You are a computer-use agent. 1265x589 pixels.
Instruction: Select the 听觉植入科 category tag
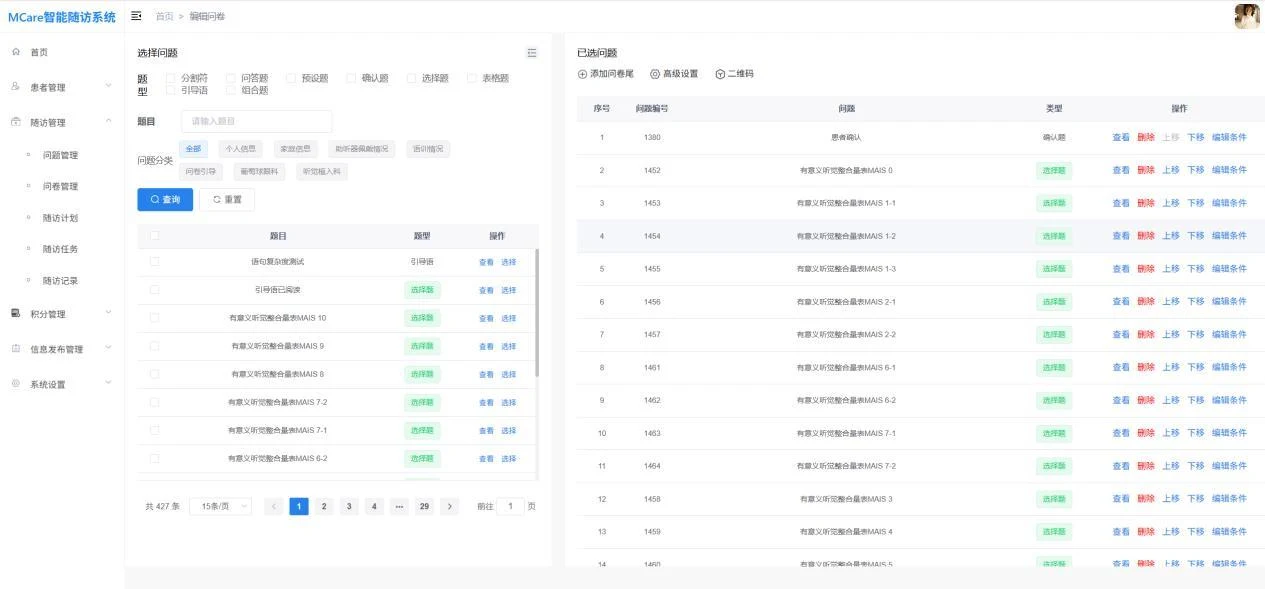322,172
